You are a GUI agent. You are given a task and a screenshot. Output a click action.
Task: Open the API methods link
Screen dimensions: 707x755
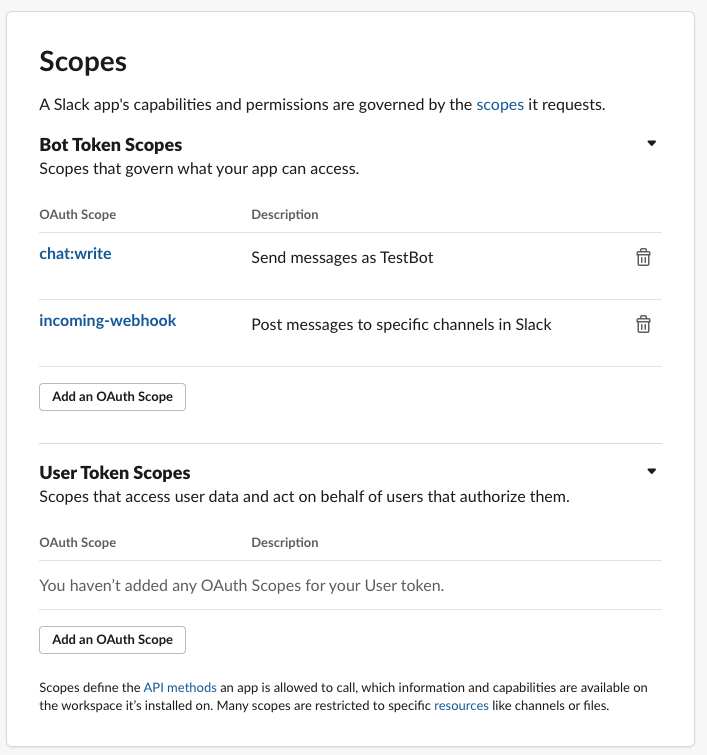180,687
